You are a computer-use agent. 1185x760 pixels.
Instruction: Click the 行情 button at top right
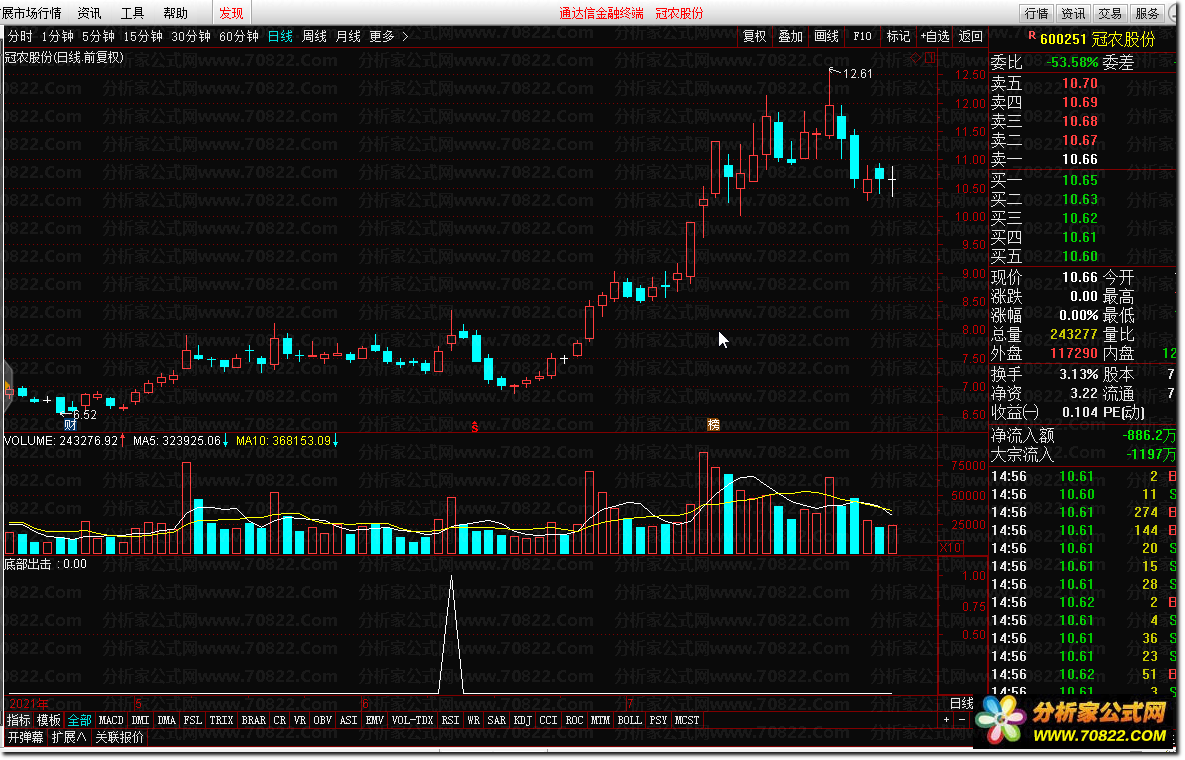click(1036, 13)
